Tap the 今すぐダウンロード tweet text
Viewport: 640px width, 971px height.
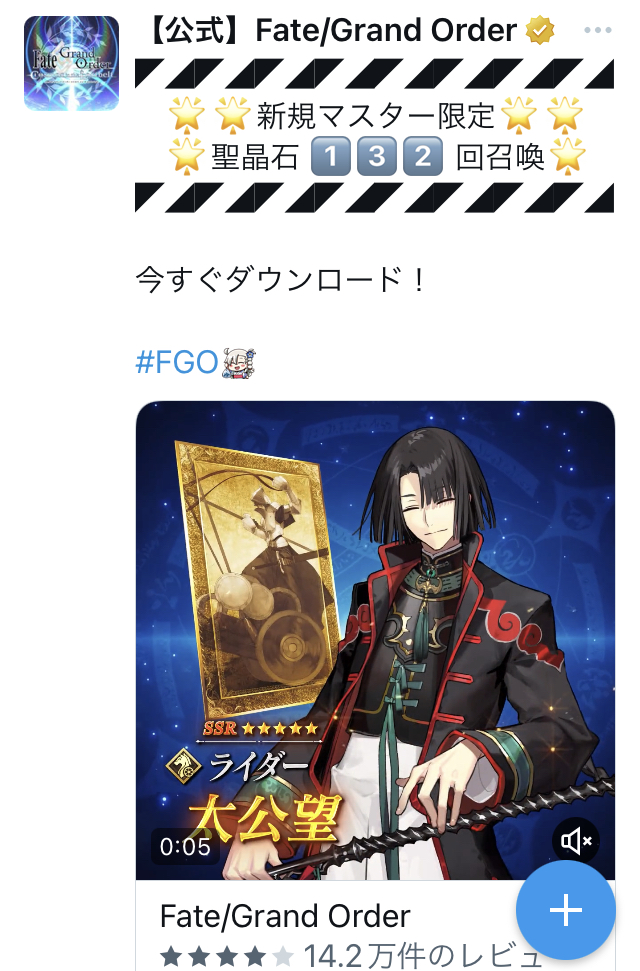coord(281,280)
